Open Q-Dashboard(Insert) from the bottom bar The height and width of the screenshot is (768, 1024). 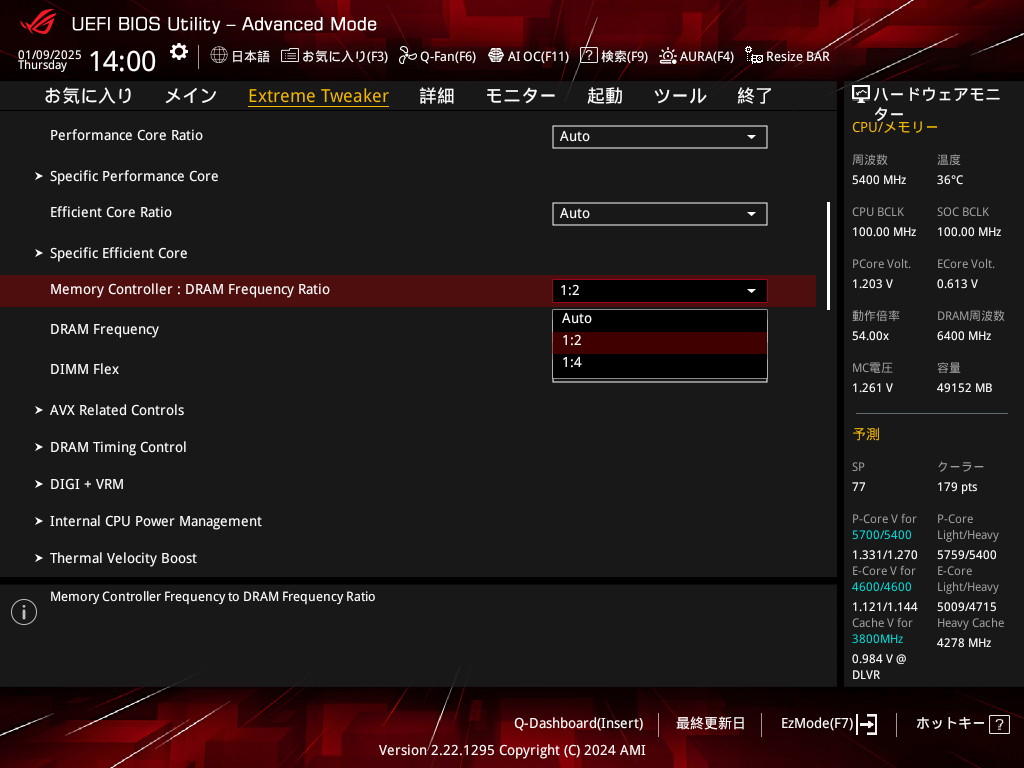coord(578,724)
